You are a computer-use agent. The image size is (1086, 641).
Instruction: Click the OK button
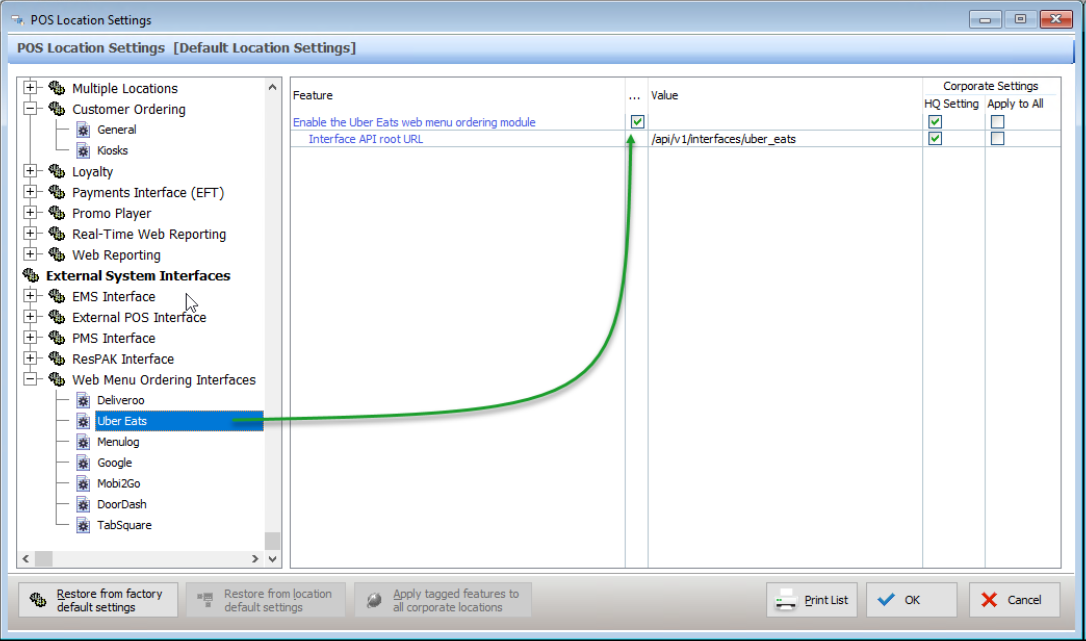pos(910,600)
